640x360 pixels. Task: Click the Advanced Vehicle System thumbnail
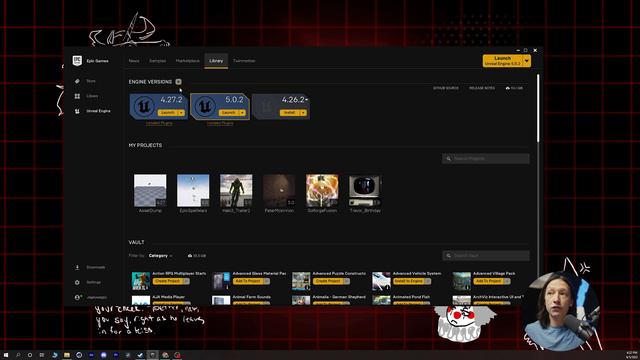pos(381,281)
